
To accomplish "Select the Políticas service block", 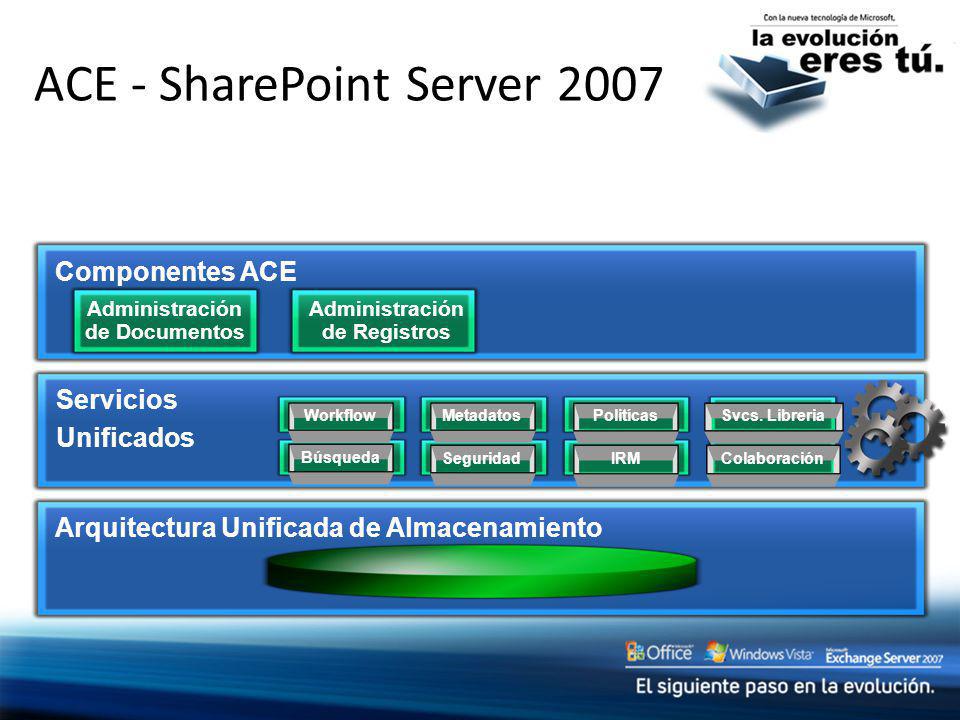I will [626, 416].
